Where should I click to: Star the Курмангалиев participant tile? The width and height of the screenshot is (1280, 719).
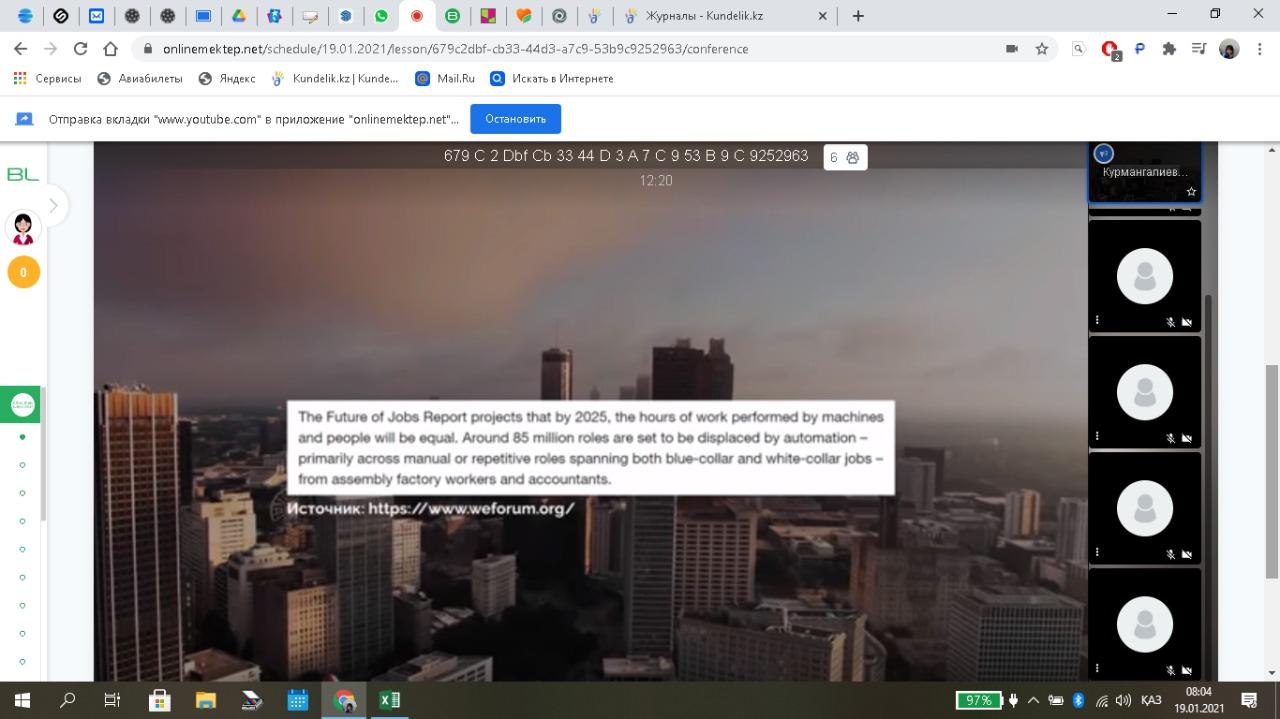[1190, 191]
